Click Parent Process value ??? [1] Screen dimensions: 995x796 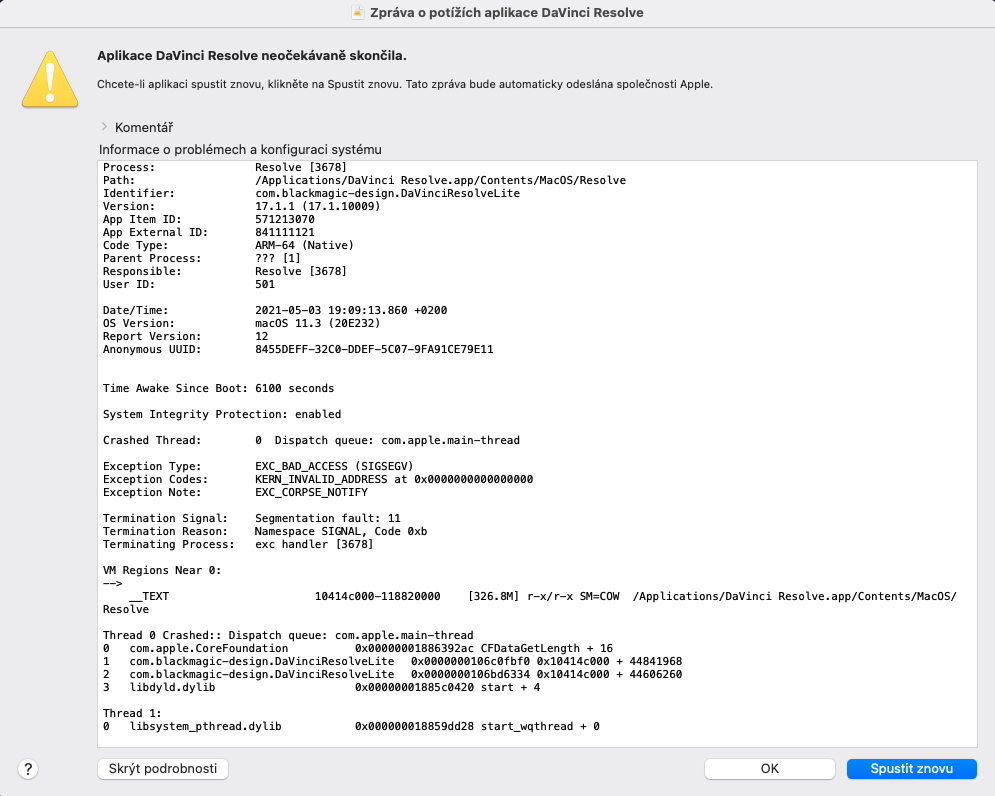tap(277, 258)
